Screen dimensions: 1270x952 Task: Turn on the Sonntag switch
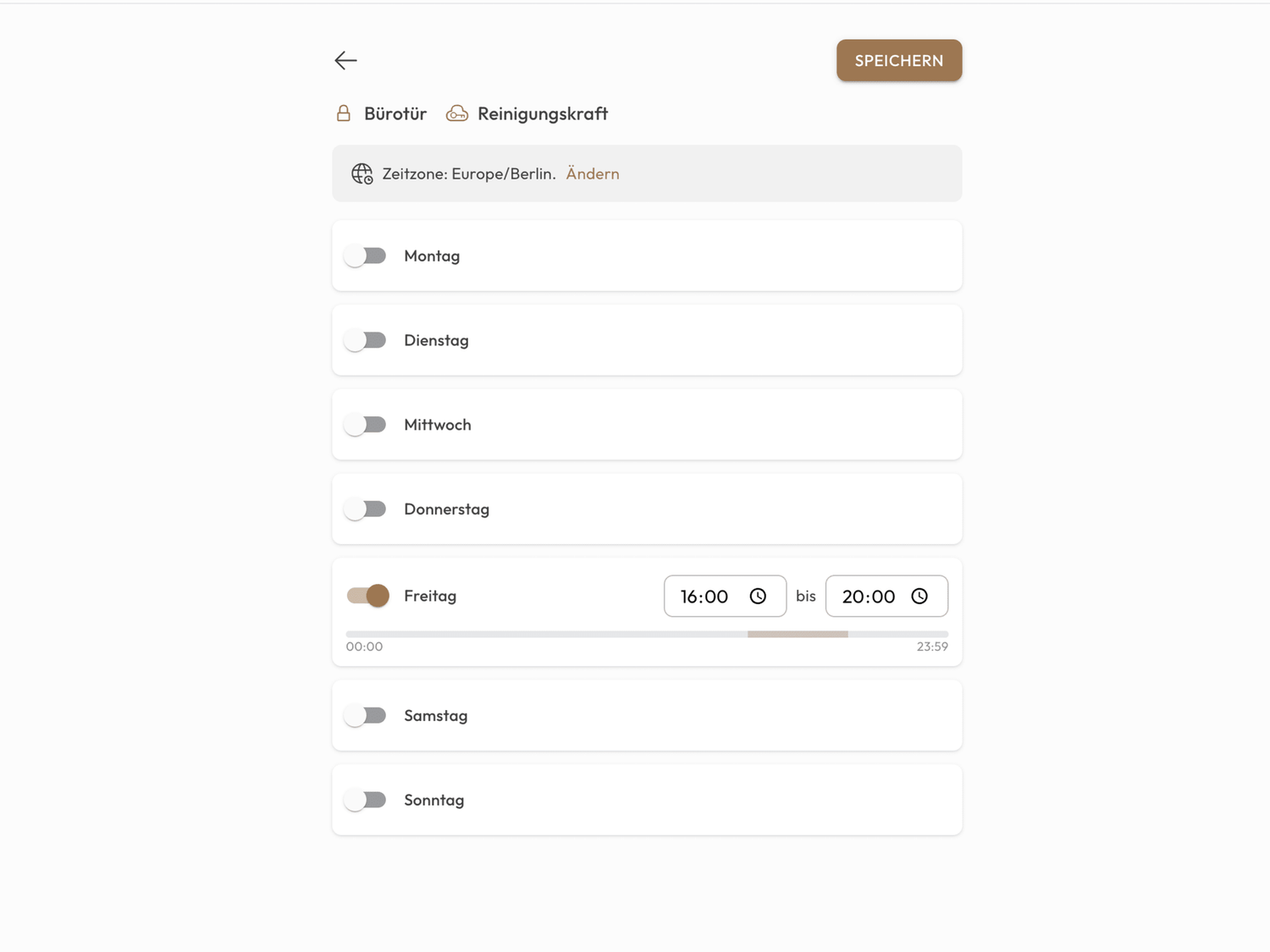click(x=366, y=800)
